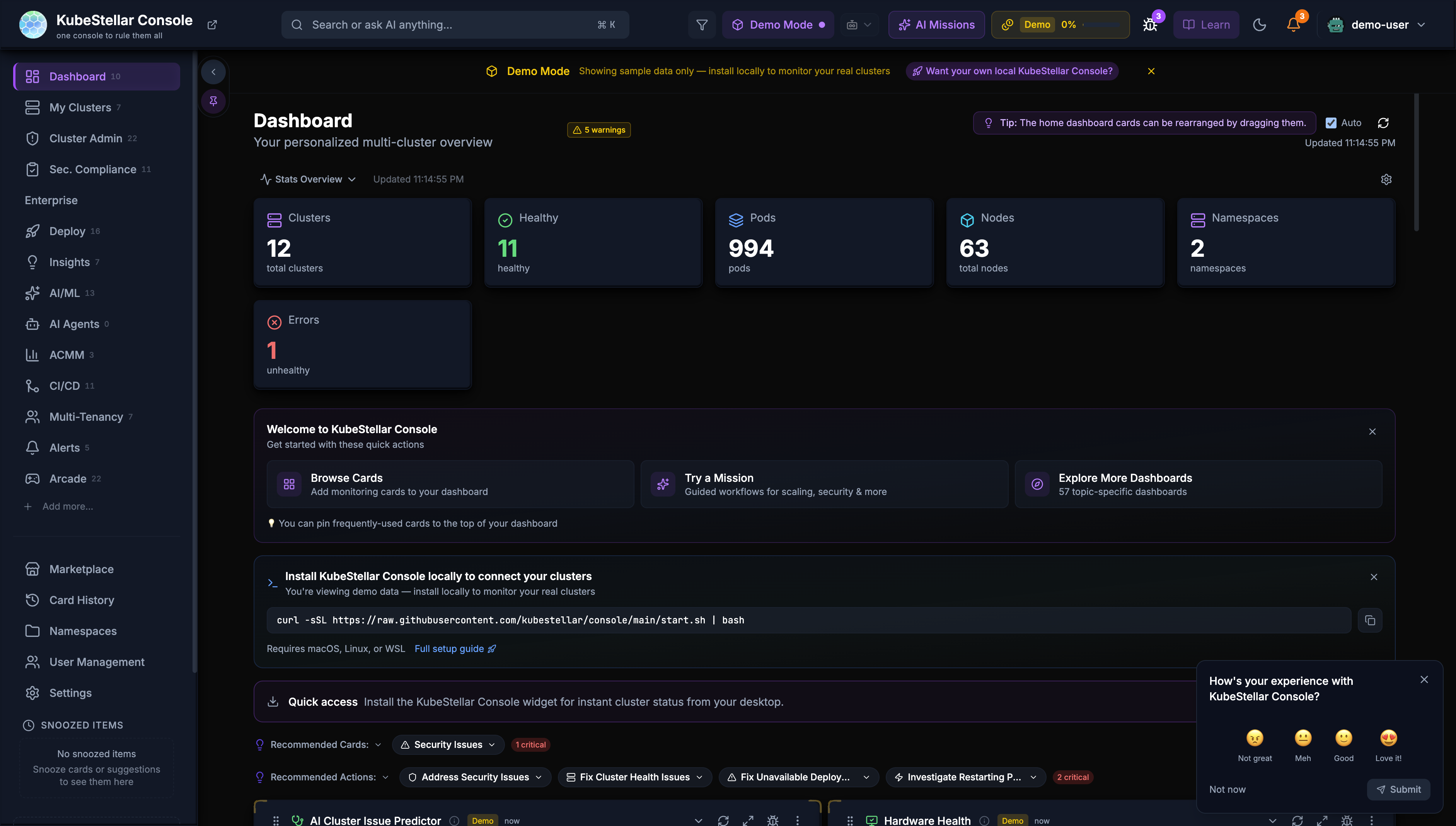
Task: Click the Browse Cards quick action
Action: pos(450,485)
